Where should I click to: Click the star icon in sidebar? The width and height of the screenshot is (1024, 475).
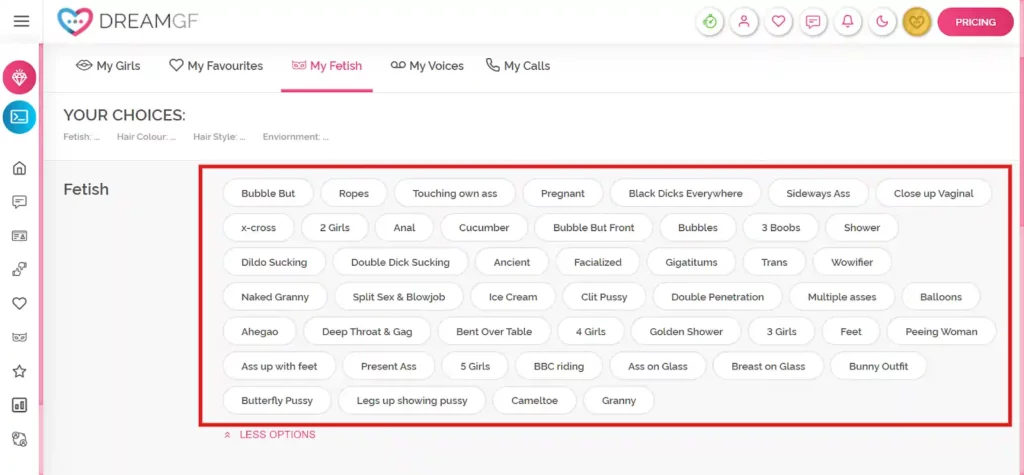[19, 371]
